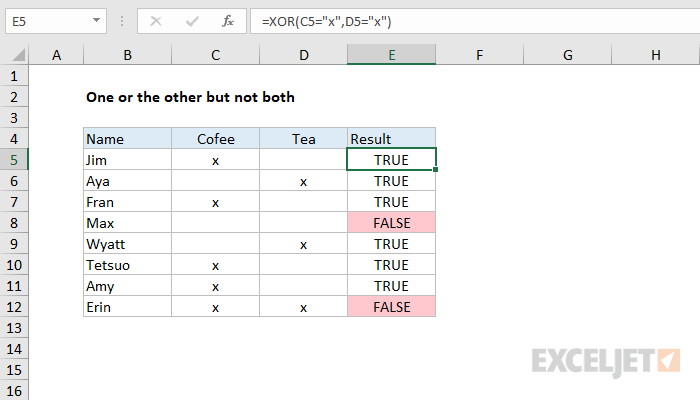Select column C header
This screenshot has width=700, height=400.
click(x=216, y=55)
